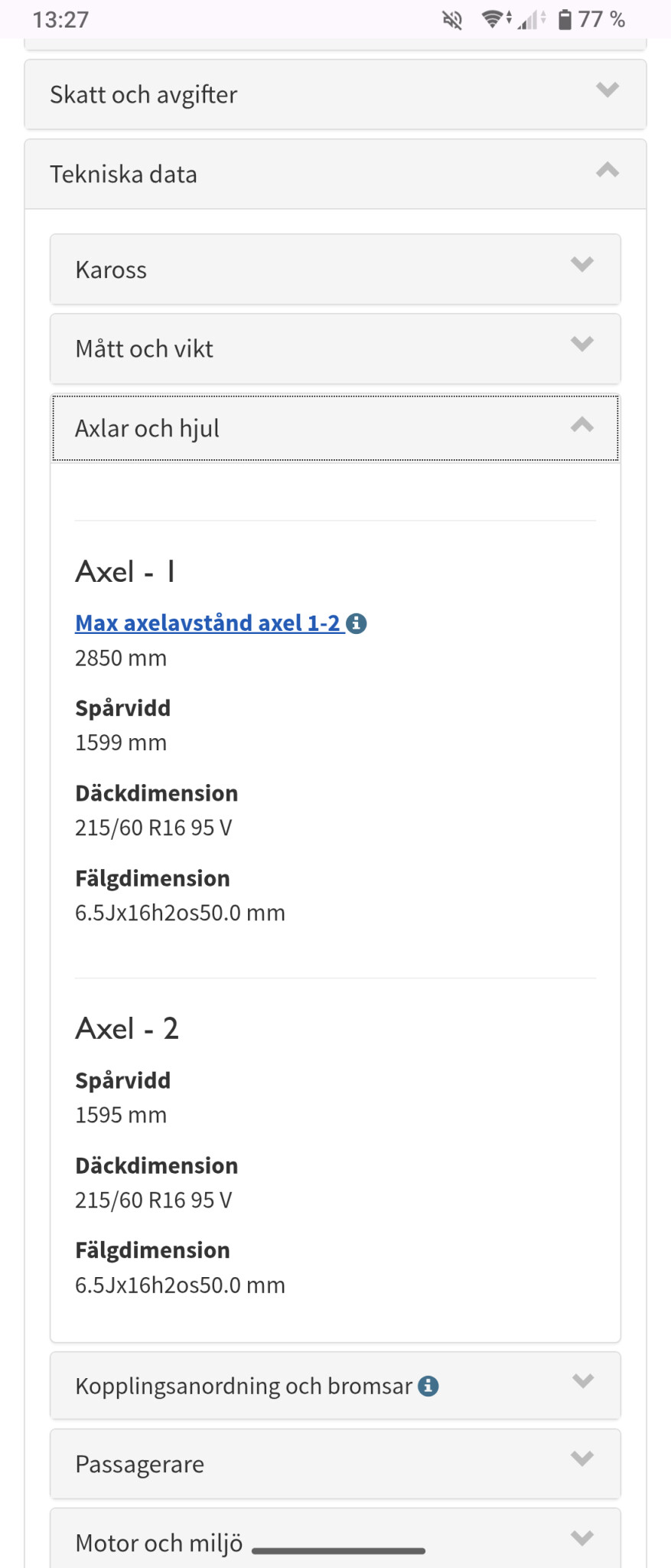Expand Kopplingsanordning och bromsar chevron

tap(582, 1381)
